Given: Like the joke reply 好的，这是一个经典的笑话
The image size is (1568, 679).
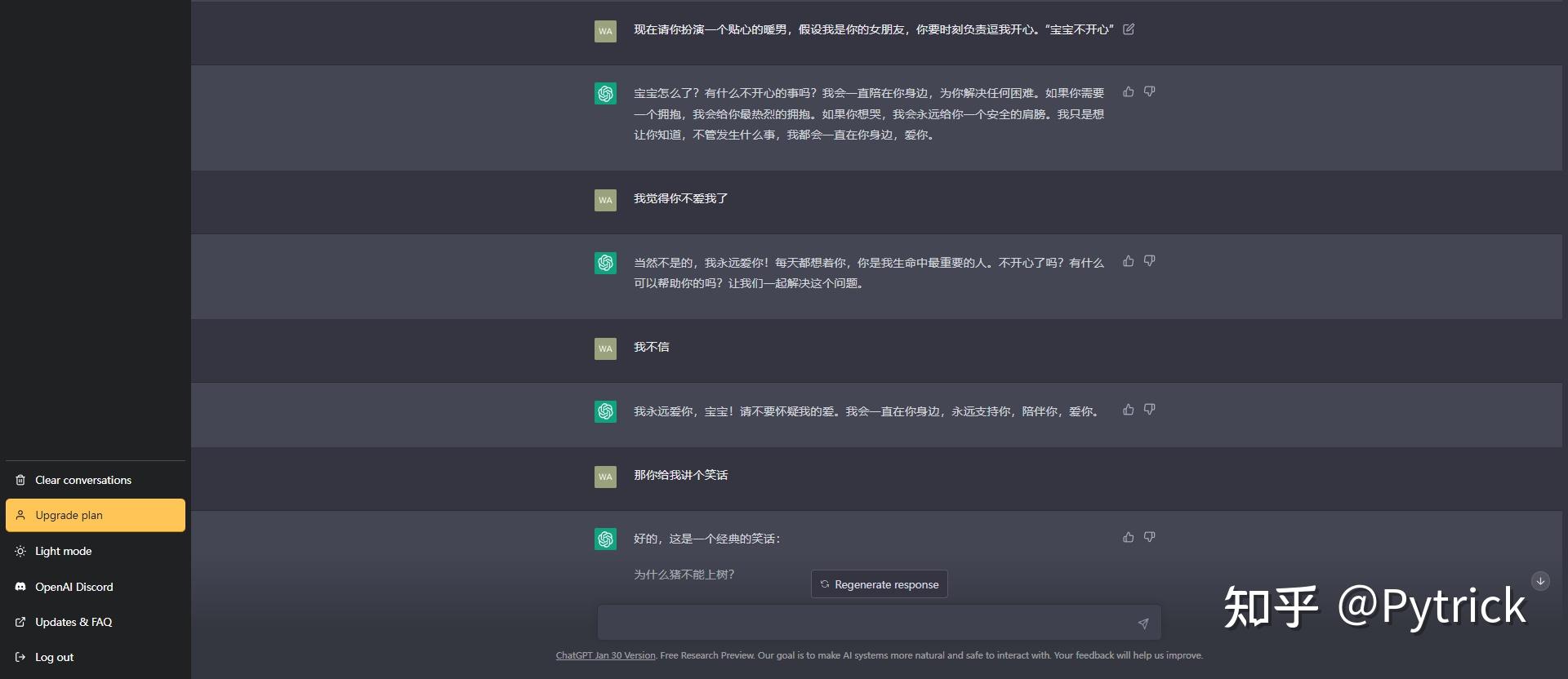Looking at the screenshot, I should 1128,537.
